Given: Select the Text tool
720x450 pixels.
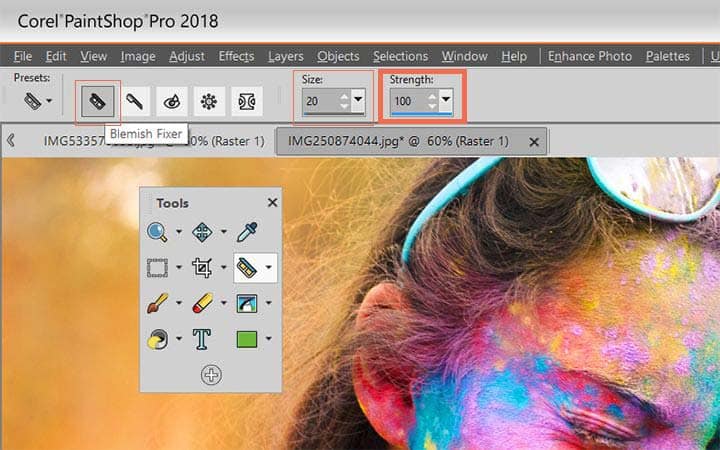Looking at the screenshot, I should pyautogui.click(x=202, y=339).
